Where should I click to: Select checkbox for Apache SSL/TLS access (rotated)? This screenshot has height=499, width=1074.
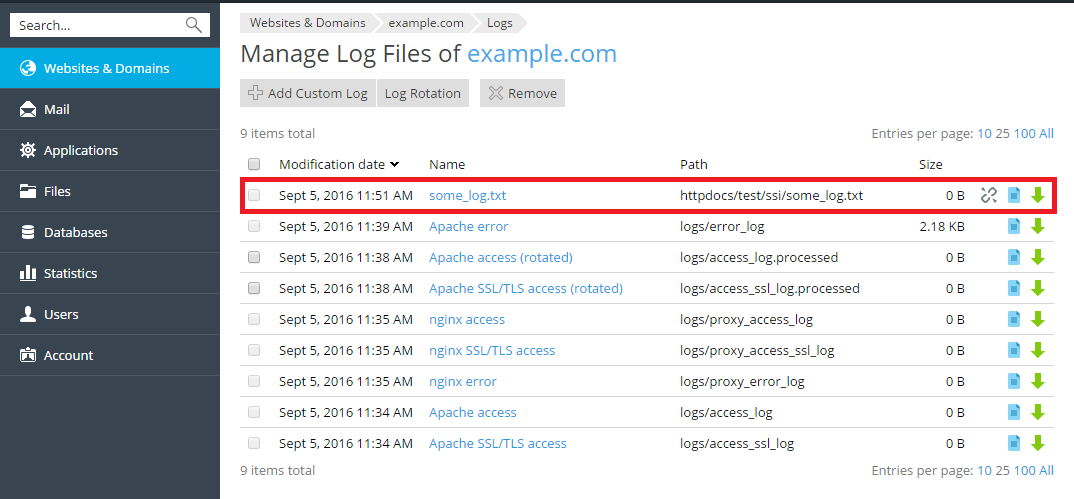pyautogui.click(x=254, y=289)
